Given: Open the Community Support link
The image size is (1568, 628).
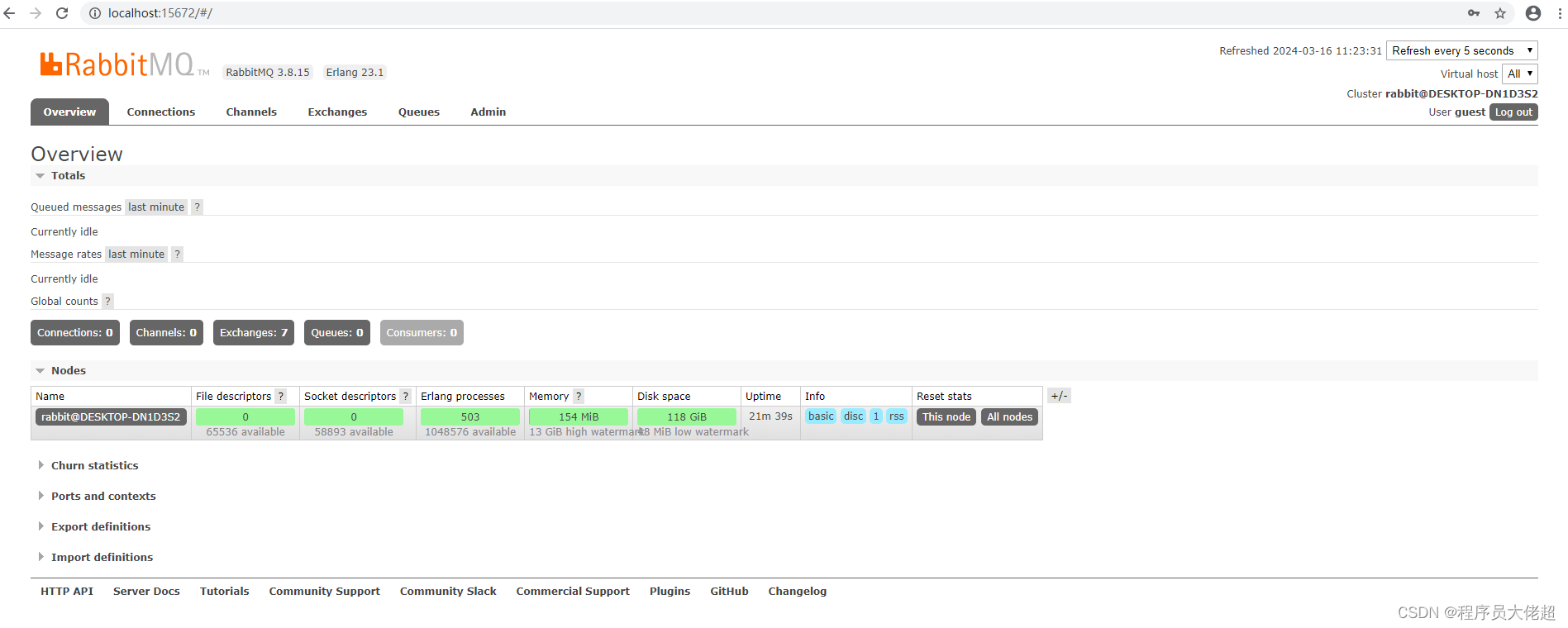Looking at the screenshot, I should (324, 592).
